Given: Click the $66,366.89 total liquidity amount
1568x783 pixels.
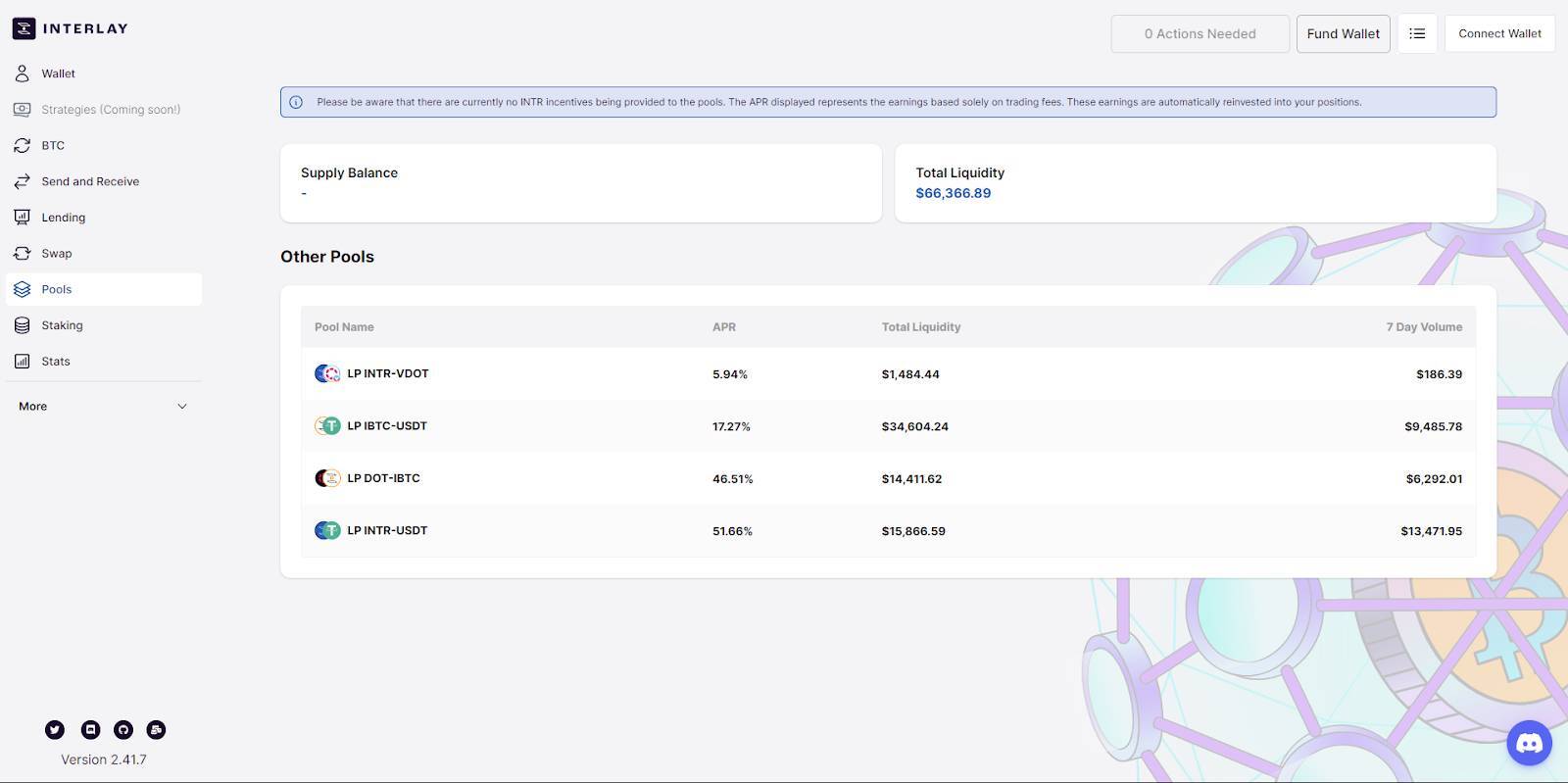Looking at the screenshot, I should pos(954,193).
